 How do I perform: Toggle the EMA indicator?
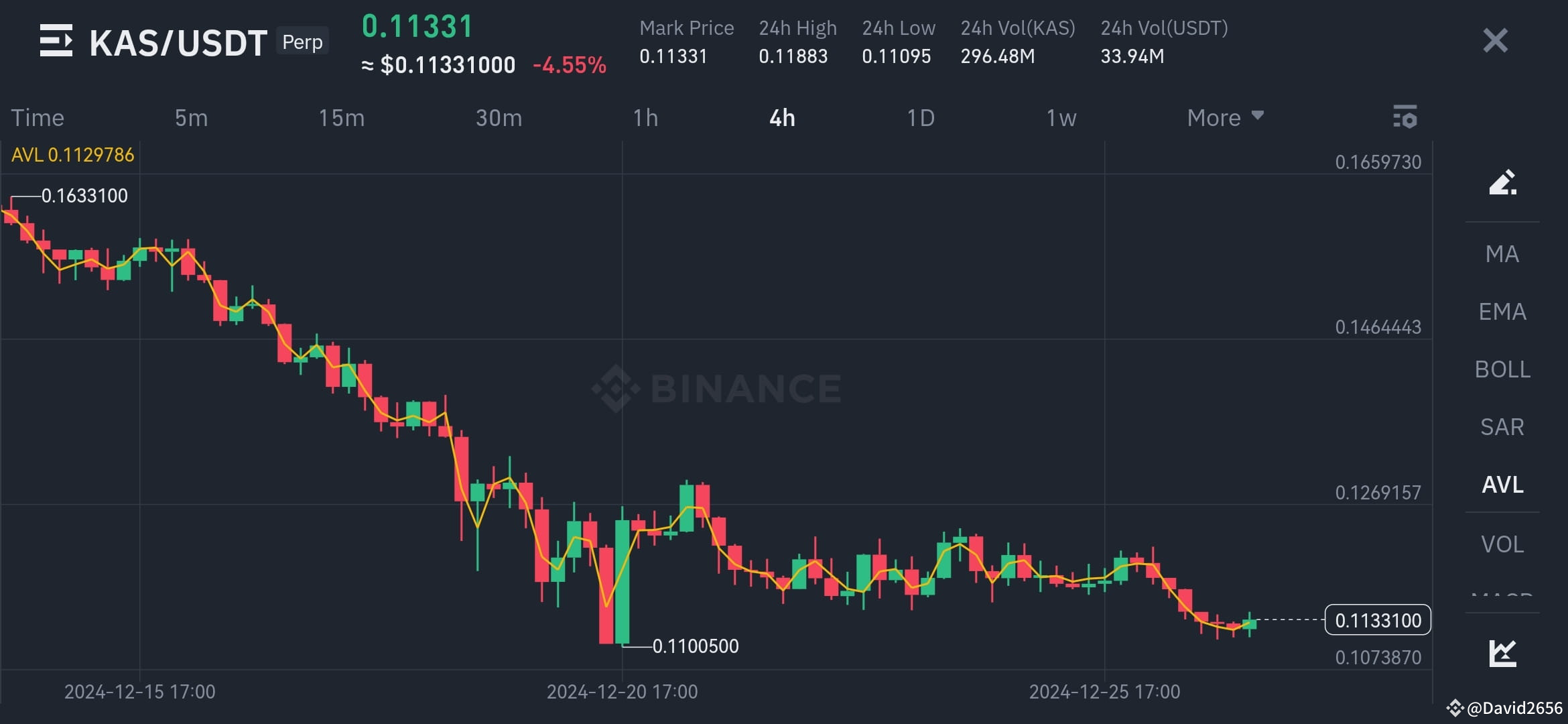[1502, 312]
